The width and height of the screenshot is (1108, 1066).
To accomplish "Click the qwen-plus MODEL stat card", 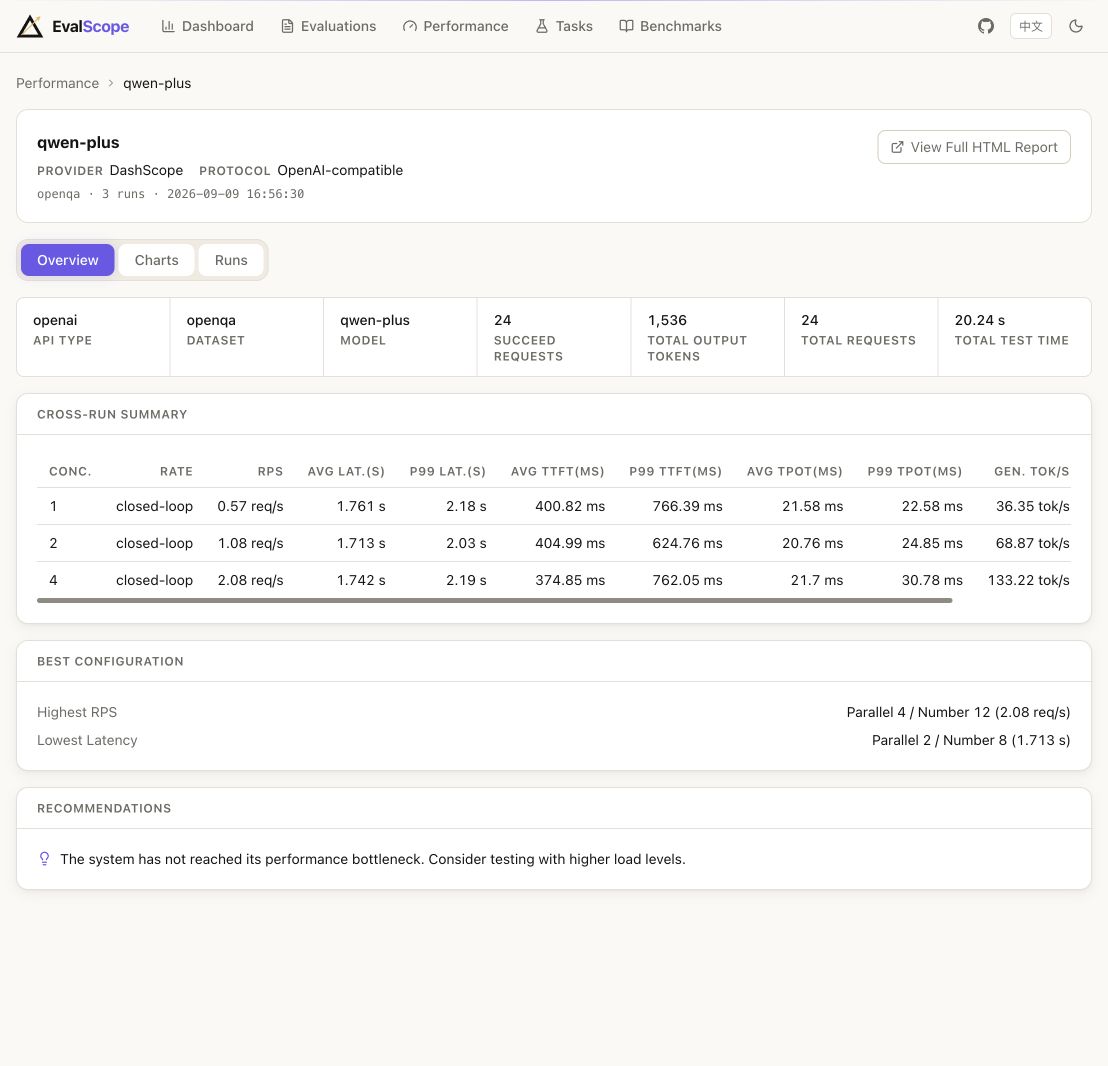I will [400, 337].
